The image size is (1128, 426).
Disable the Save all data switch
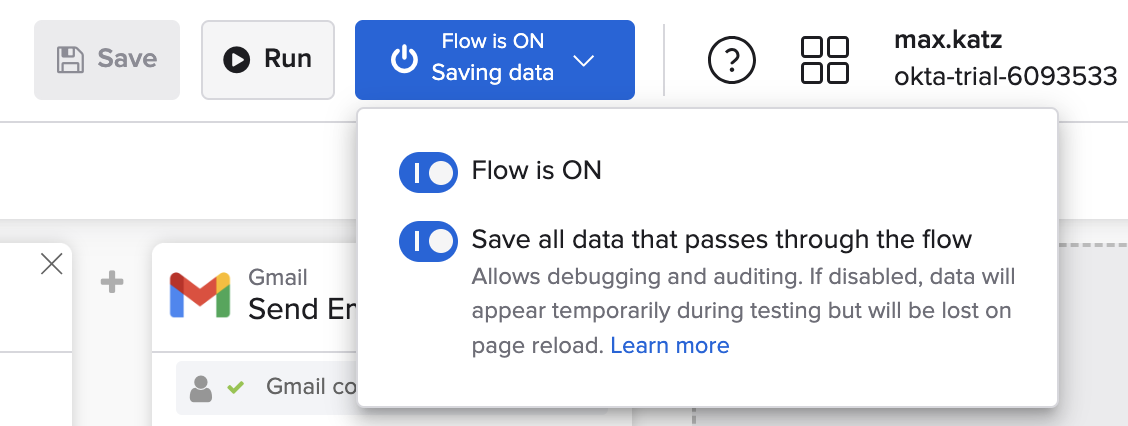[428, 241]
